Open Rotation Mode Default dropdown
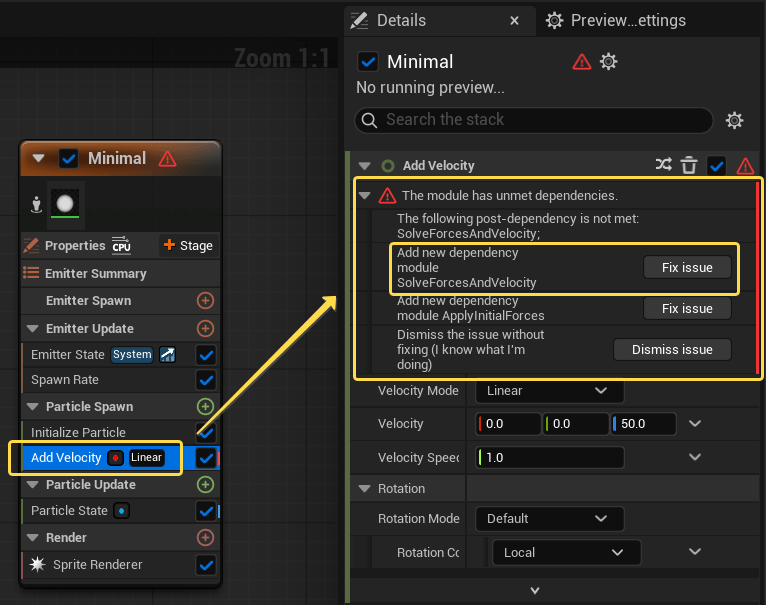Image resolution: width=766 pixels, height=605 pixels. pyautogui.click(x=550, y=519)
